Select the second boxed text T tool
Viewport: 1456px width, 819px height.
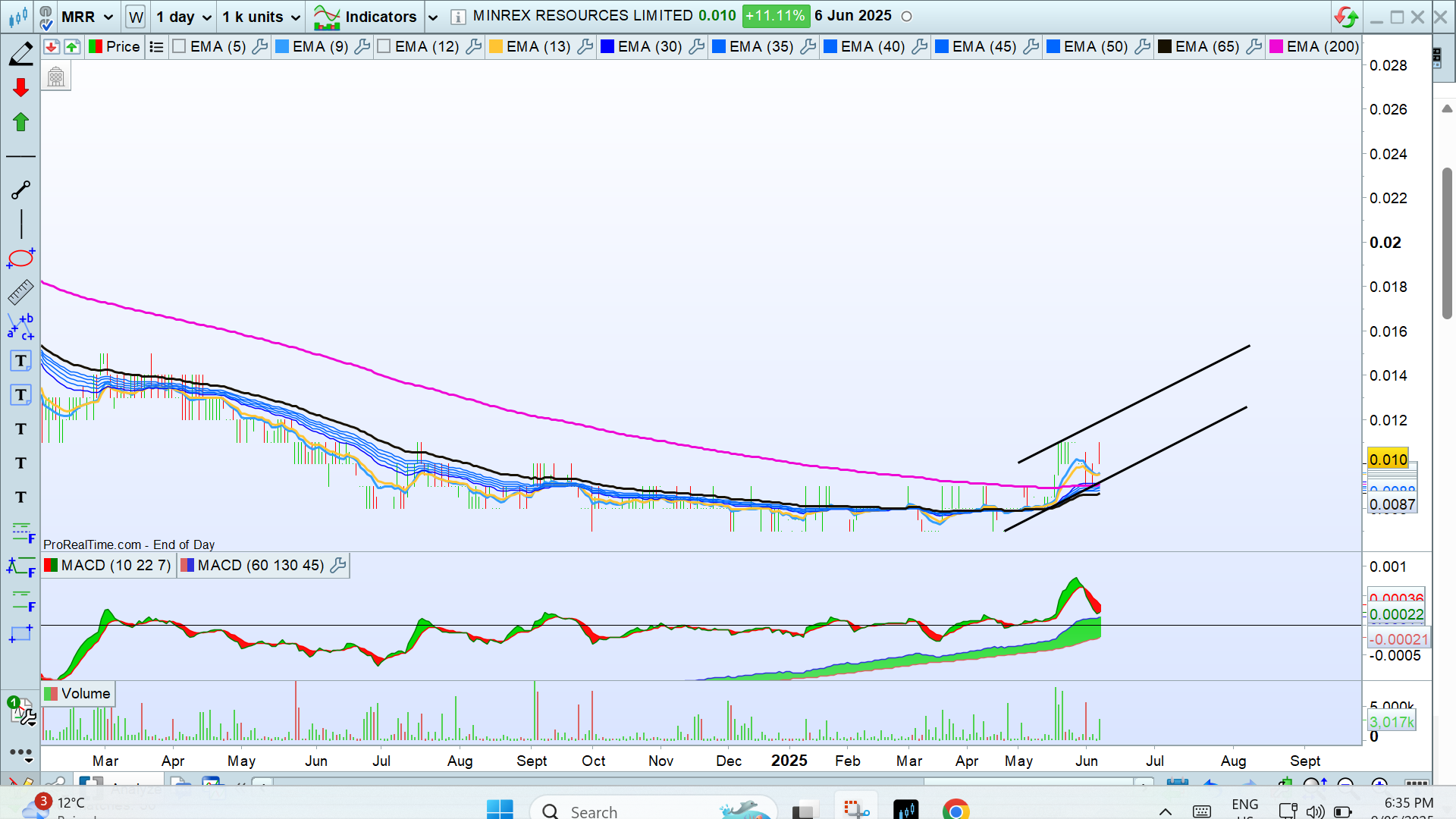coord(20,395)
